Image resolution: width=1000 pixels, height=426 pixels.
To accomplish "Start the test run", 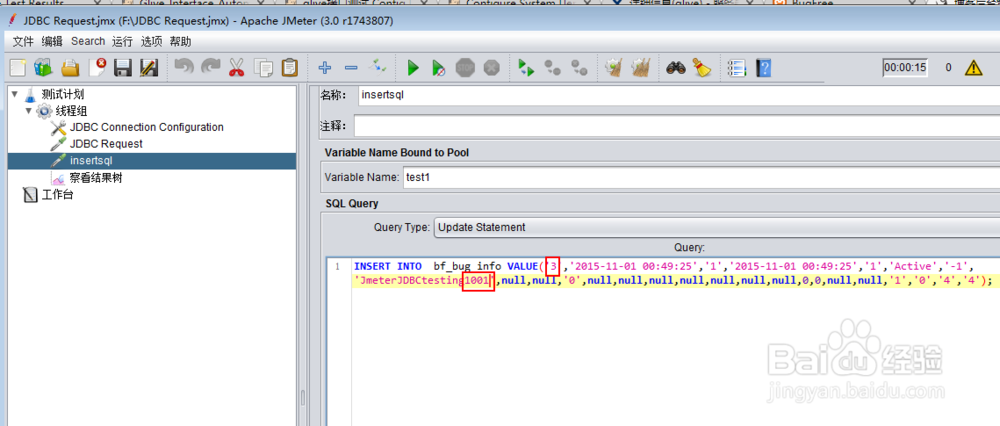I will 413,67.
